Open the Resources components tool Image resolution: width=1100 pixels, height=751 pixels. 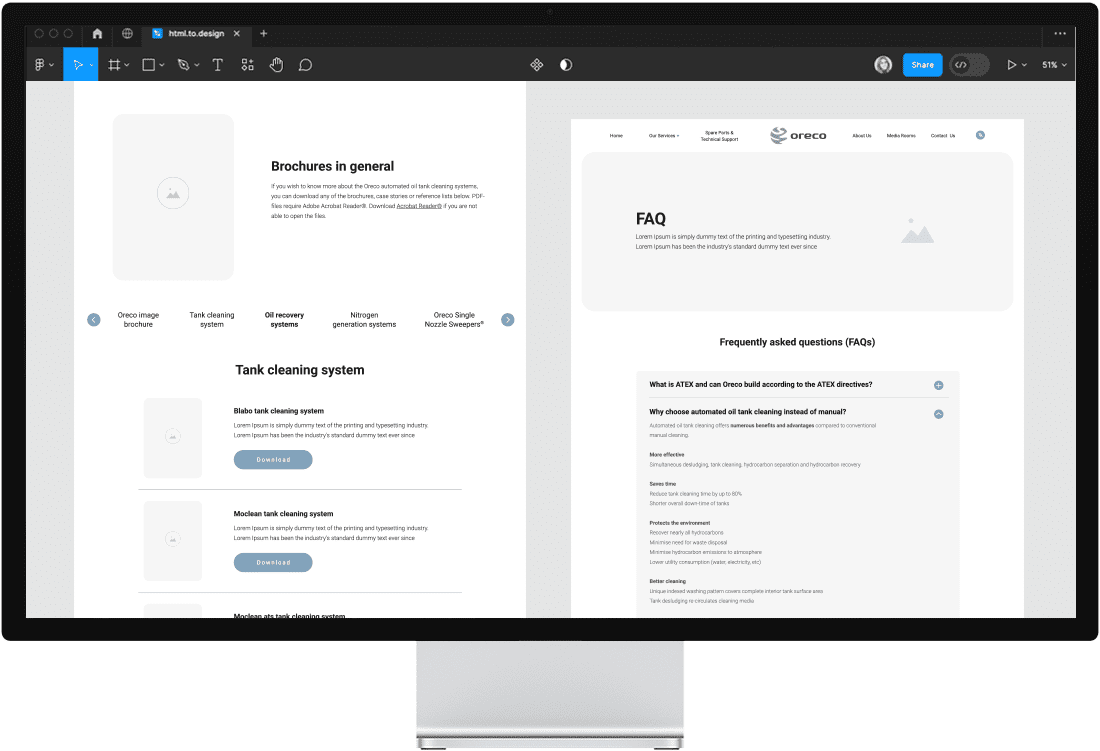coord(248,65)
